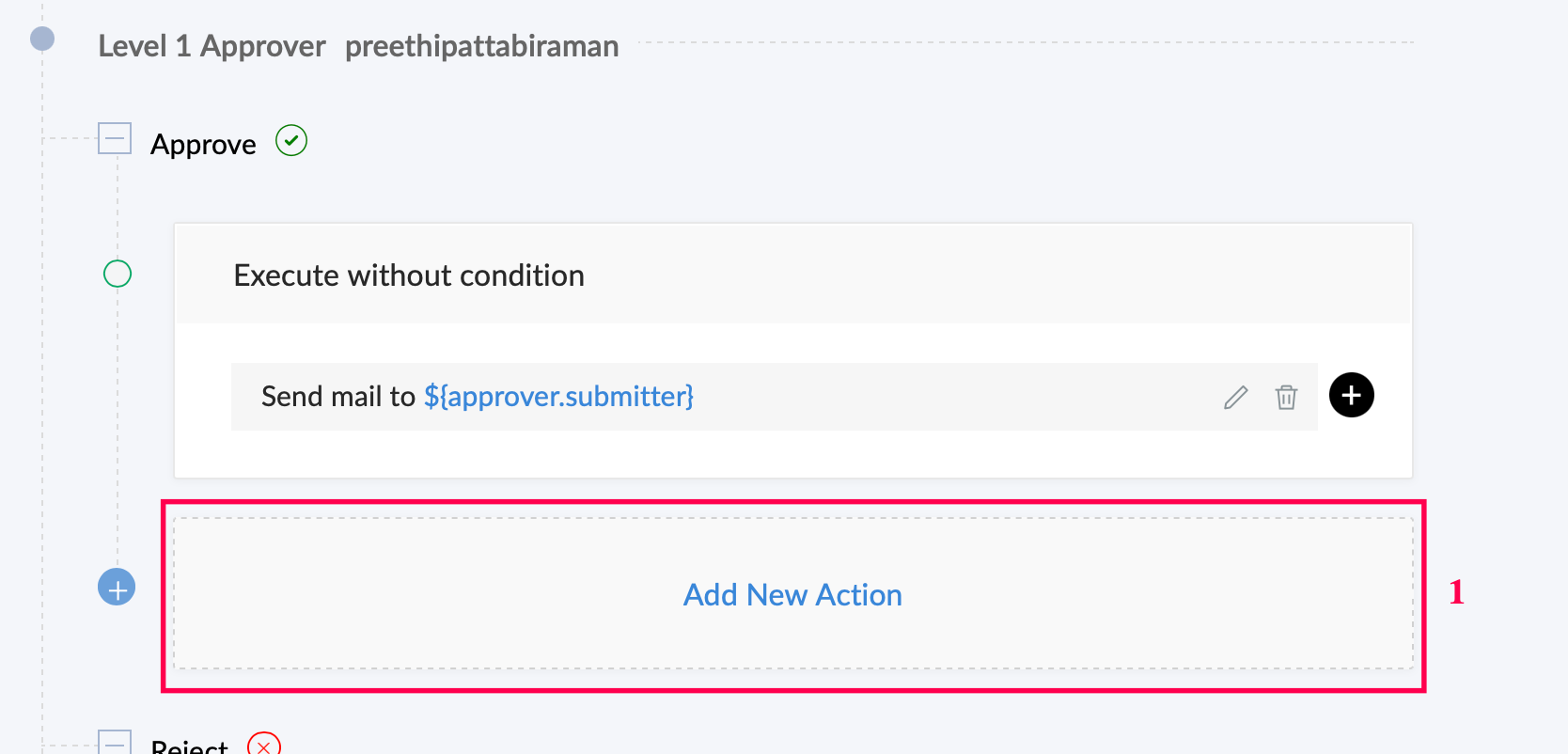Click the Reject outcome label

[x=189, y=746]
